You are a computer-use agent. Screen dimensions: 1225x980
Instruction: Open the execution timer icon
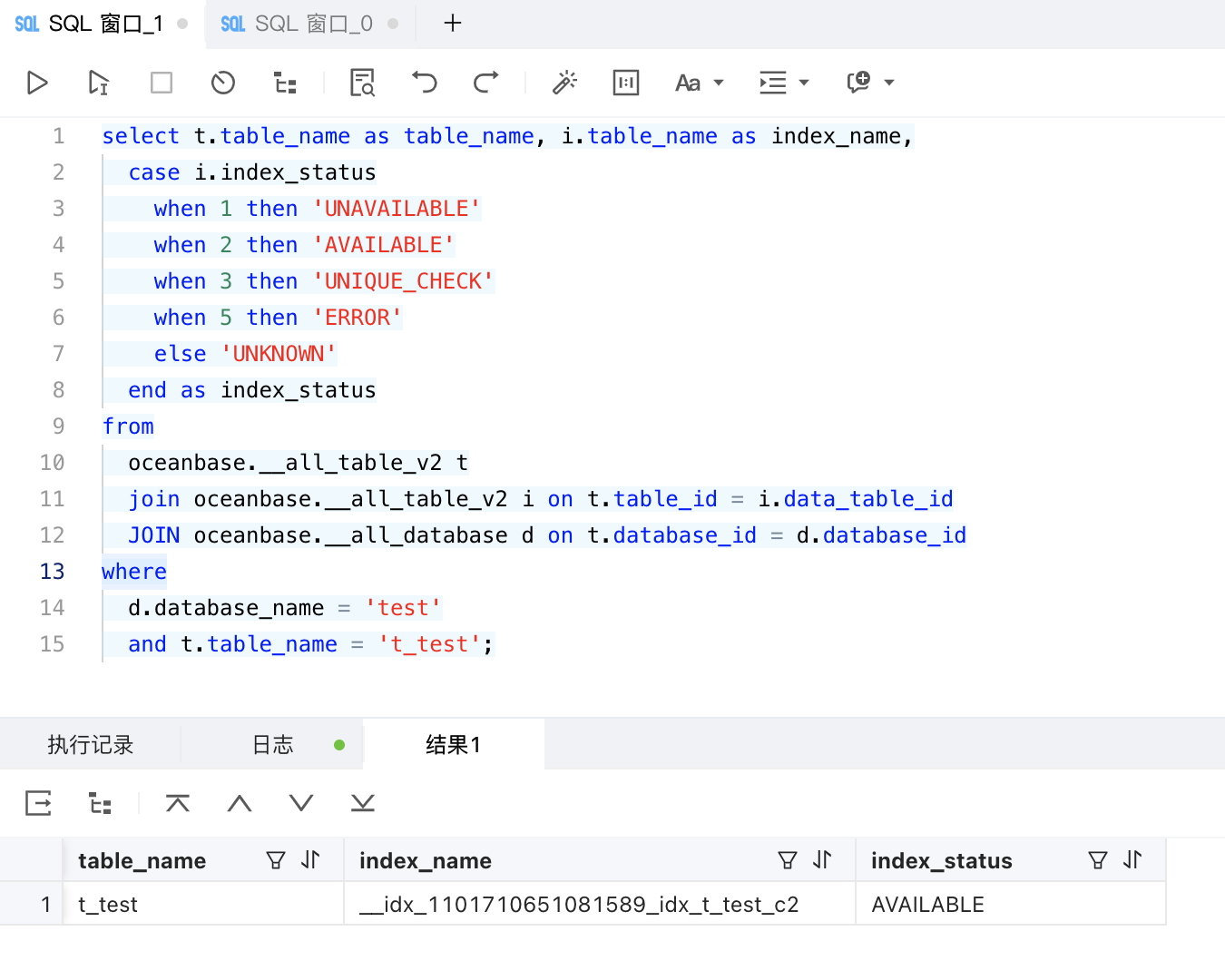223,83
